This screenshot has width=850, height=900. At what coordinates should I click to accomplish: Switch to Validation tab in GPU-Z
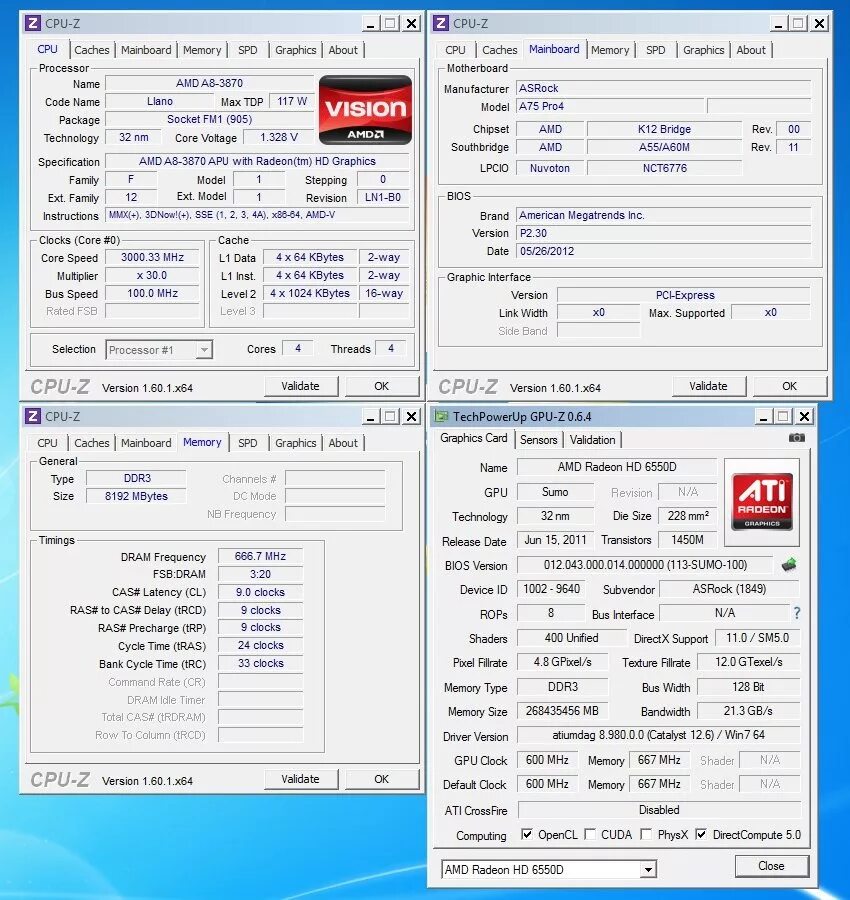(592, 440)
